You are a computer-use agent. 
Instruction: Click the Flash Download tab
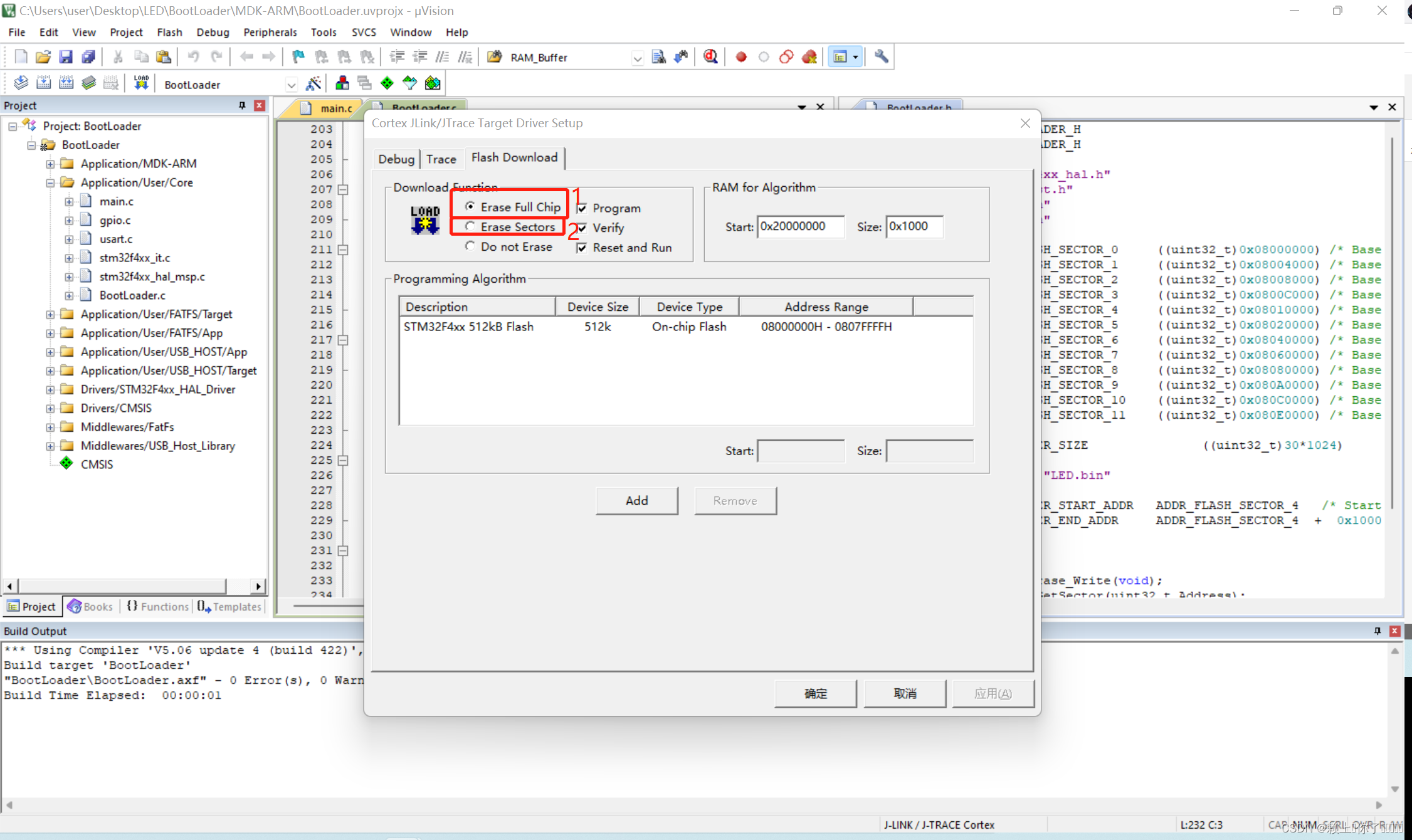514,157
